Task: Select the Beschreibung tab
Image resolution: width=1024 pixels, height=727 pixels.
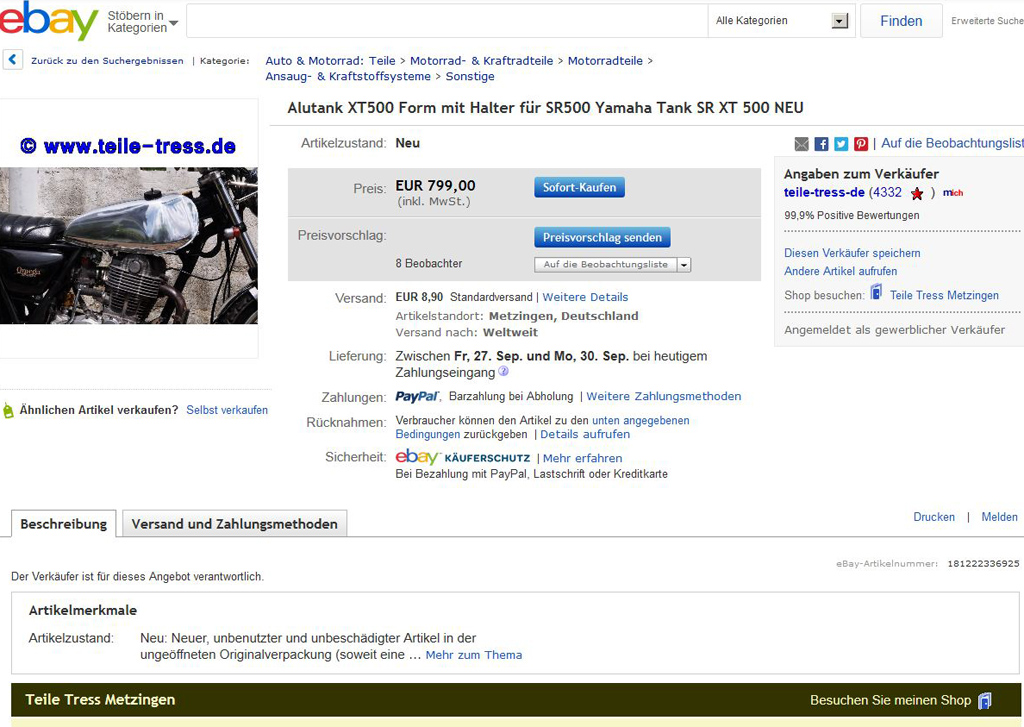Action: (x=64, y=524)
